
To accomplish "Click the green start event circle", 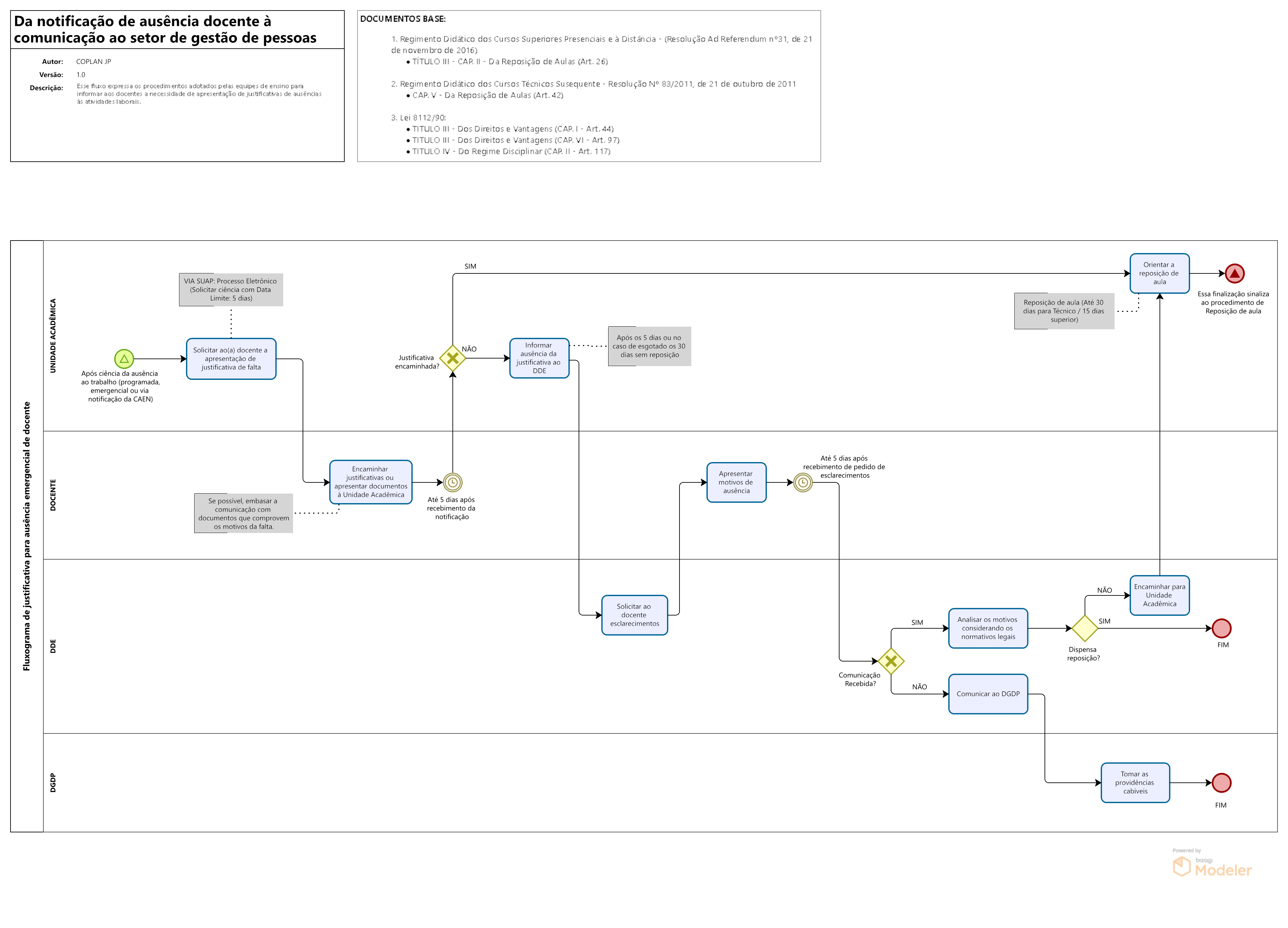I will tap(124, 359).
